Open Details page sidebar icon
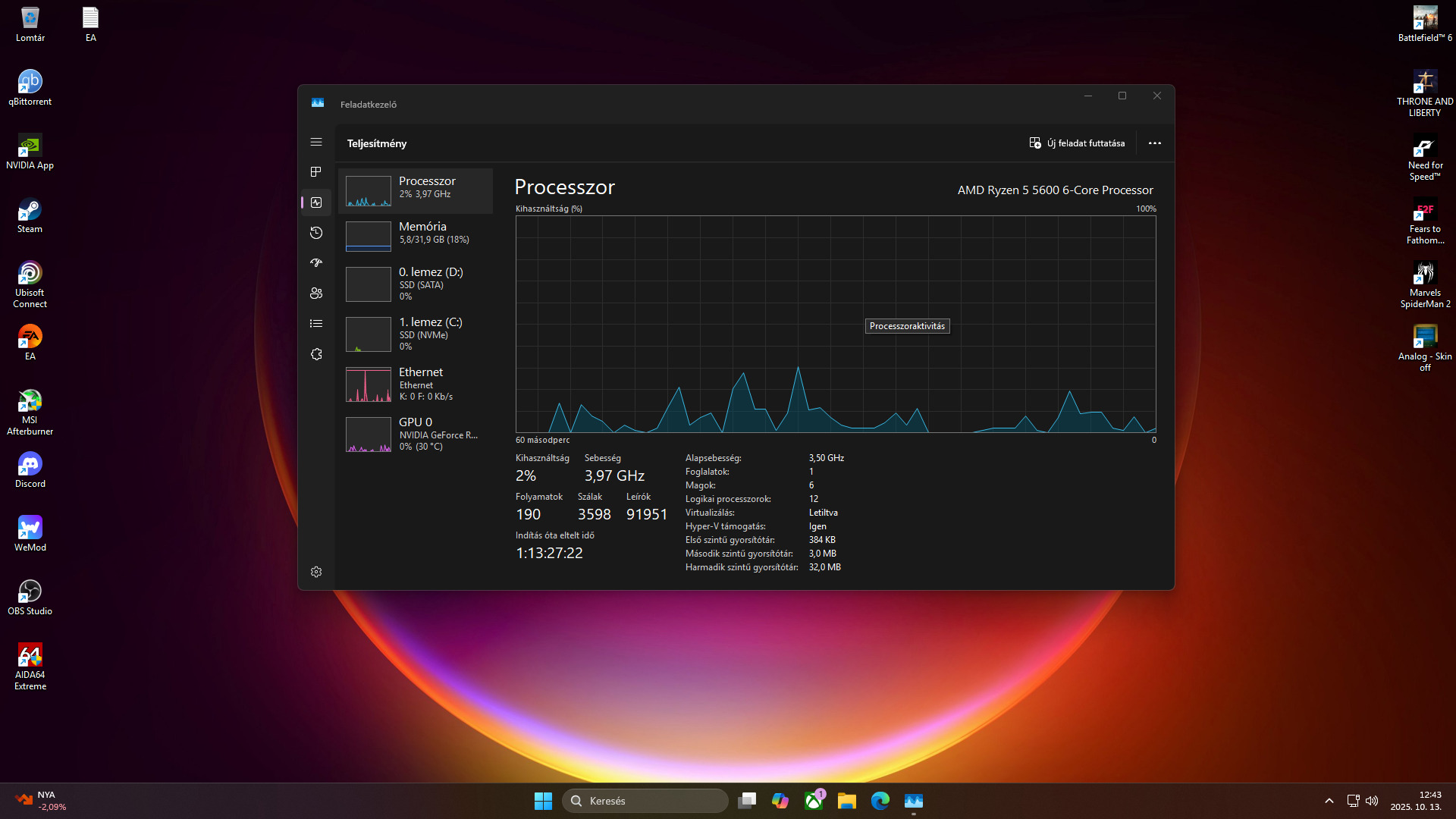This screenshot has width=1456, height=819. click(316, 324)
